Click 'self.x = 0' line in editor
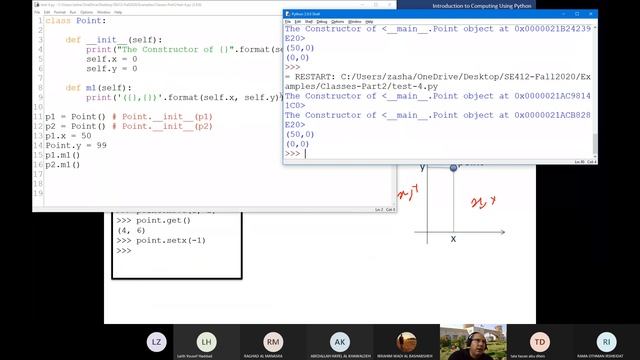Screen dimensions: 640x360 (111, 59)
